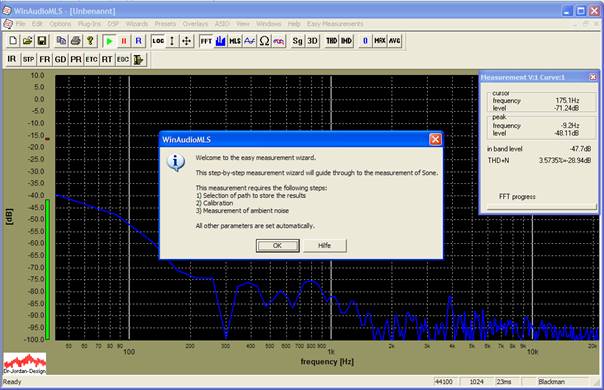Screen dimensions: 604x390
Task: Show the RT reverberation time icon
Action: coord(107,59)
